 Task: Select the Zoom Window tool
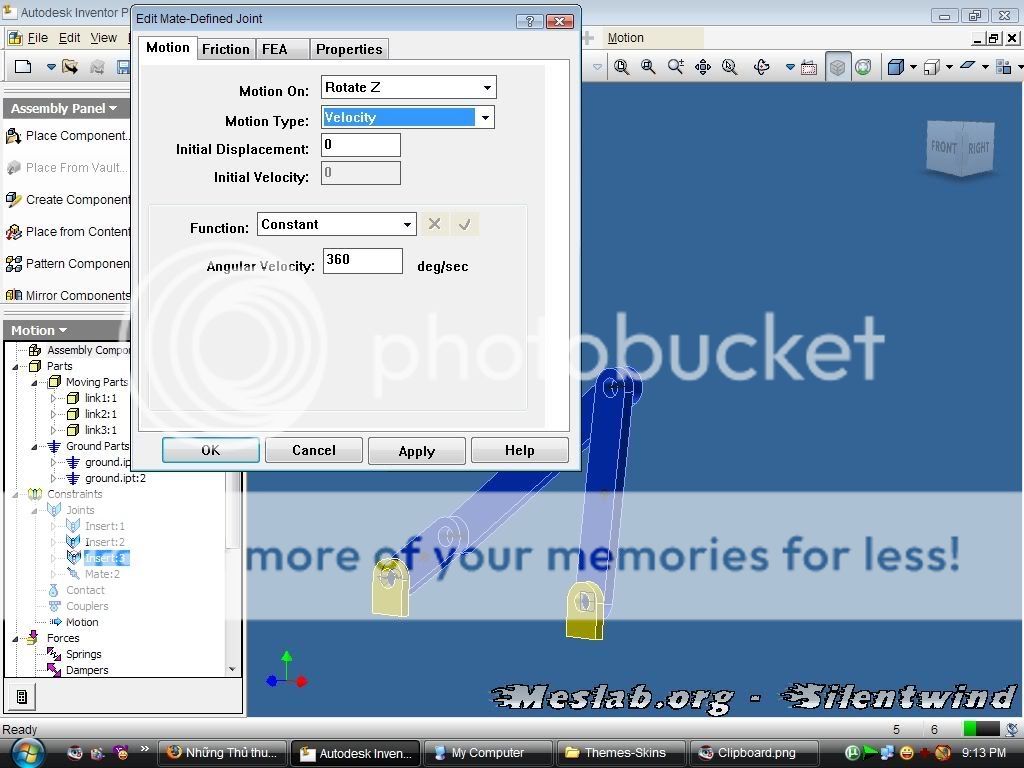648,67
